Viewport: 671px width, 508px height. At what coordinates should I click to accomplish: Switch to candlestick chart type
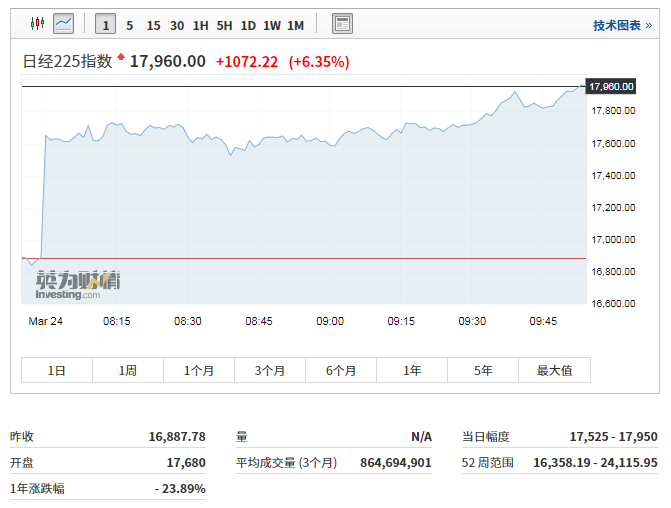(38, 23)
